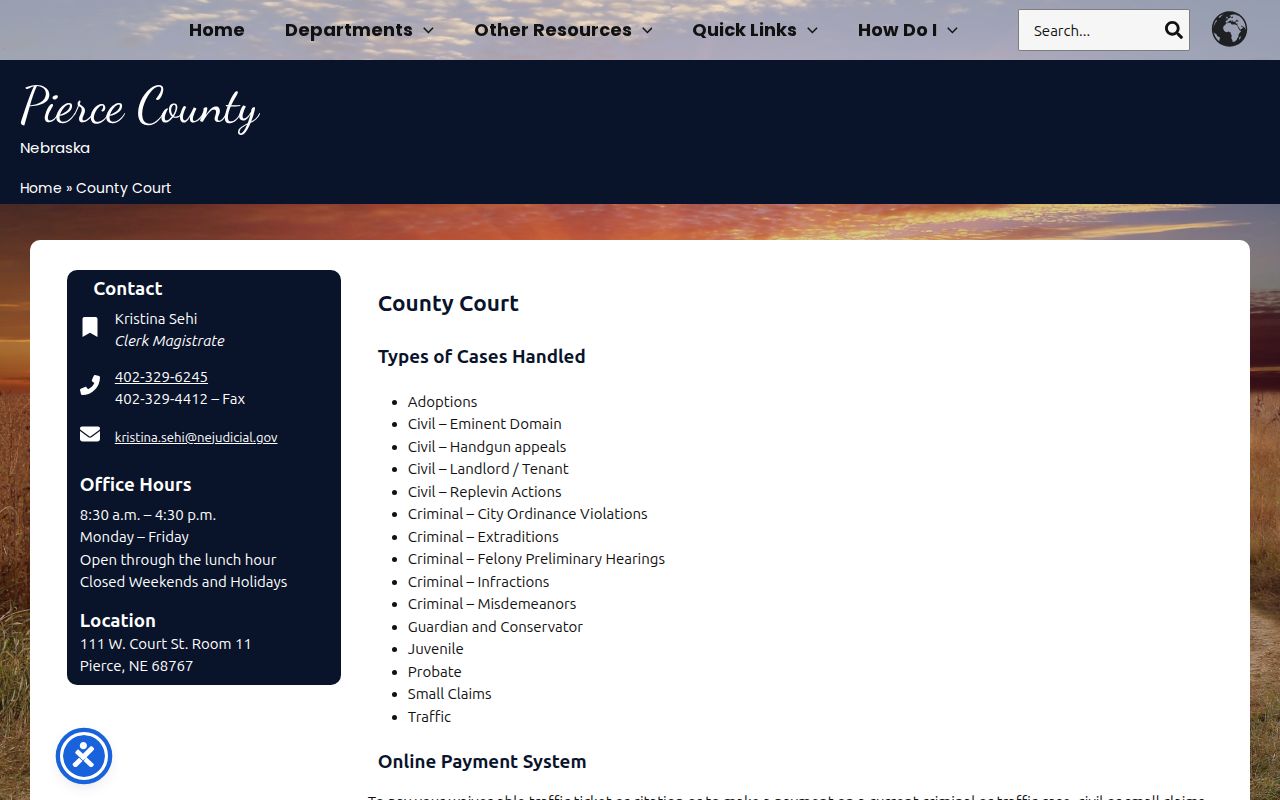This screenshot has height=800, width=1280.
Task: Click Civil – Eminent Domain list item
Action: pos(484,424)
